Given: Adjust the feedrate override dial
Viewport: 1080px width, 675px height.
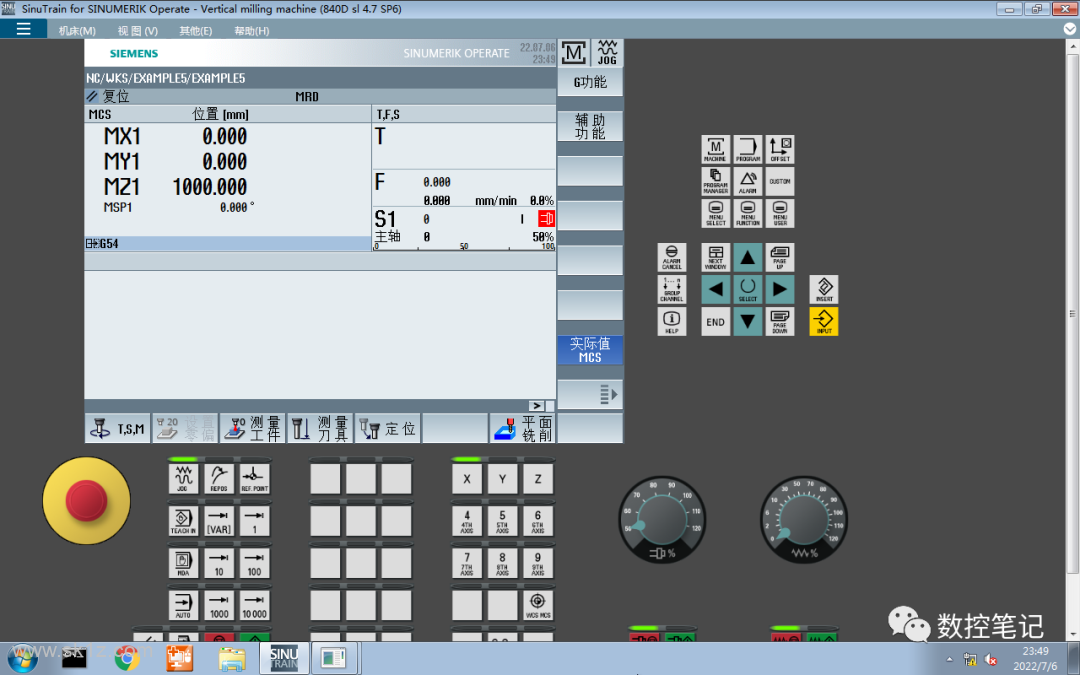Looking at the screenshot, I should click(x=804, y=521).
